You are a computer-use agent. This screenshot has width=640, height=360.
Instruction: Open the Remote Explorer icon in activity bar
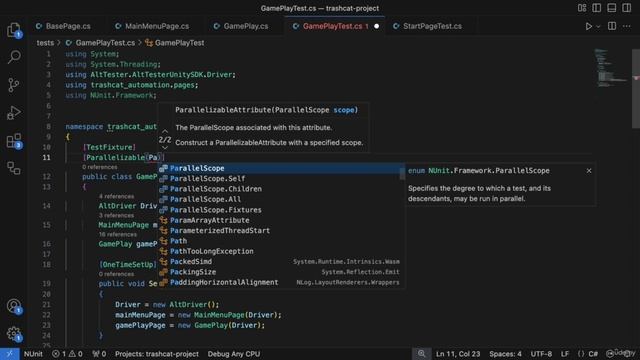[14, 168]
